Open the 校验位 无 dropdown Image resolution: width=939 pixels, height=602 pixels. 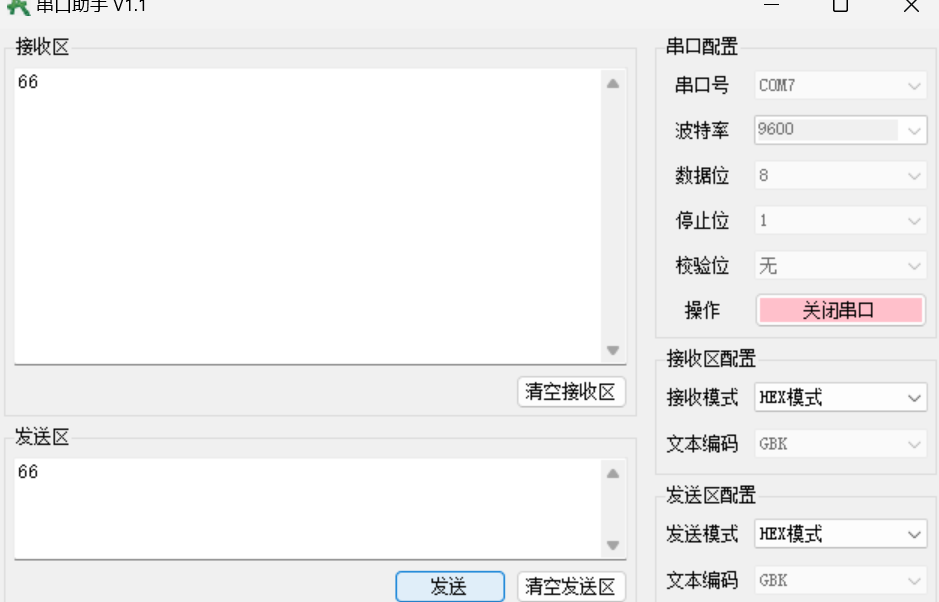click(841, 265)
